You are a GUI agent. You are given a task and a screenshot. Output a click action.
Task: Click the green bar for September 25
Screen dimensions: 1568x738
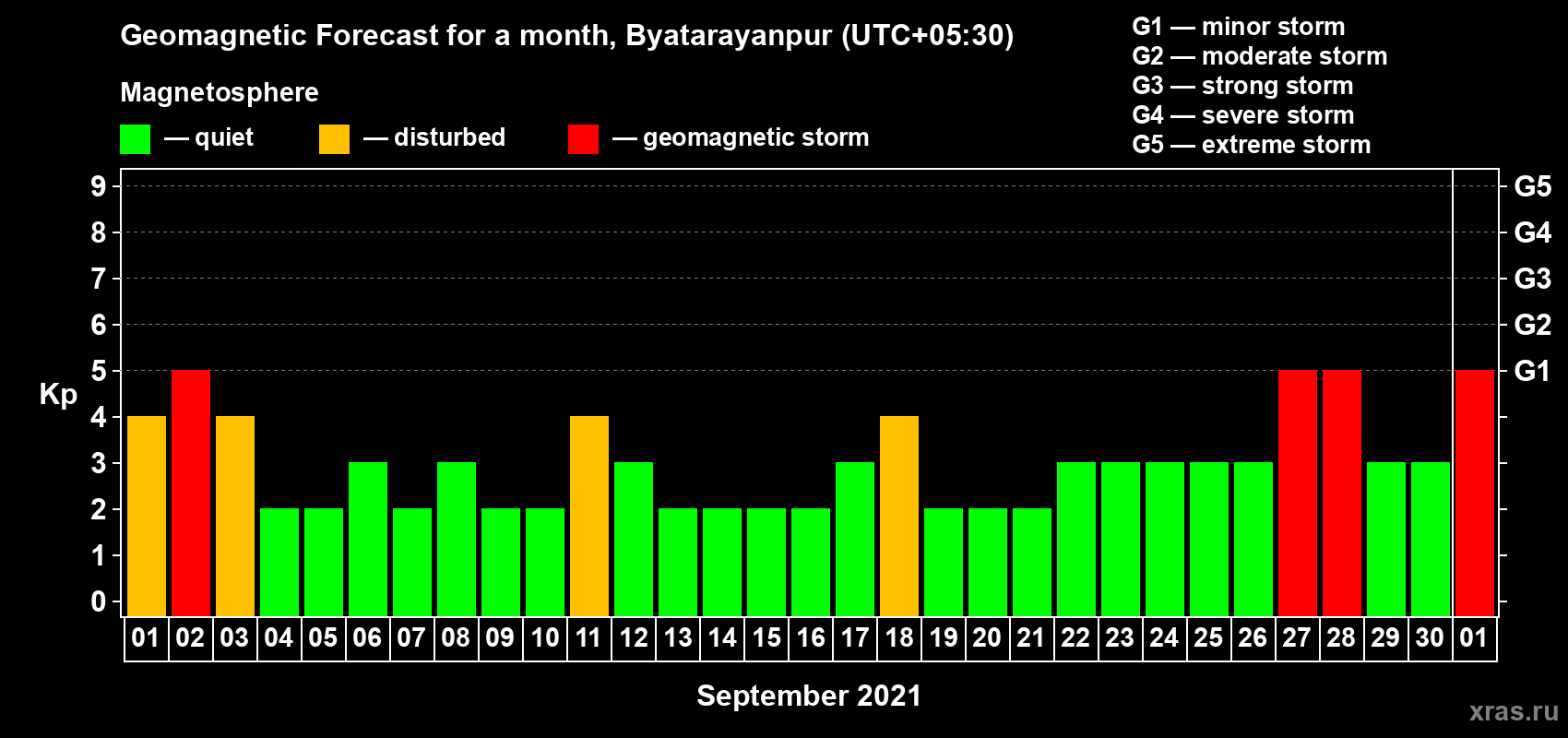coord(1209,540)
